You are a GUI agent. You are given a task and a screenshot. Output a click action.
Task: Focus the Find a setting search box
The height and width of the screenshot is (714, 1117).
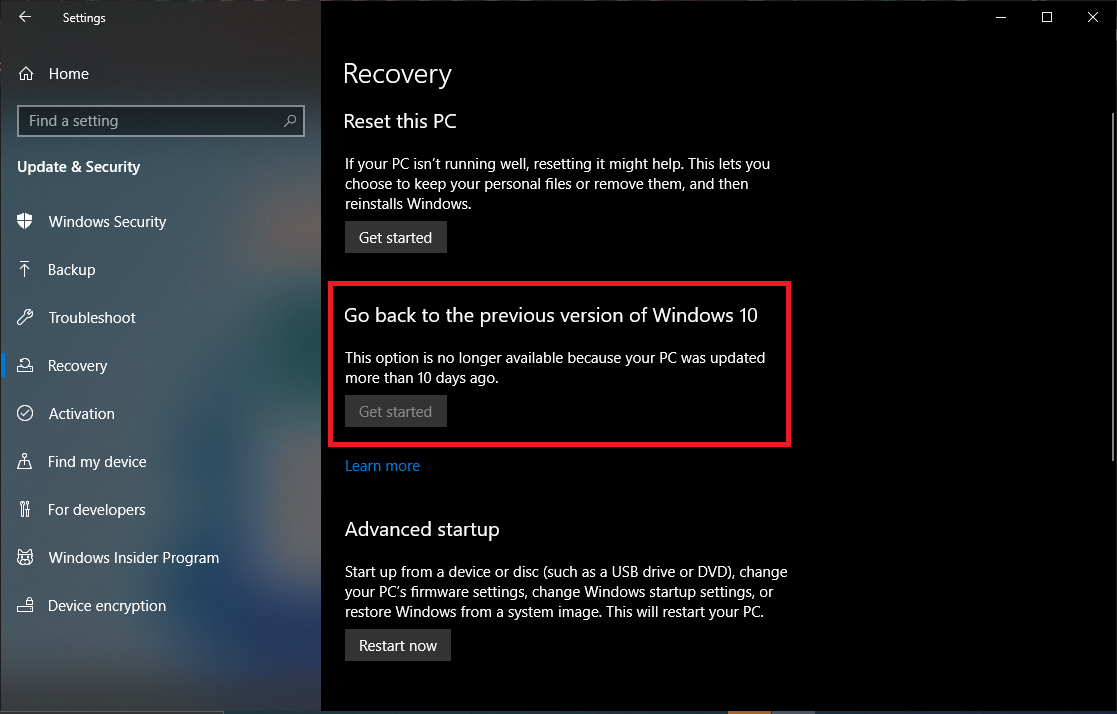(160, 120)
